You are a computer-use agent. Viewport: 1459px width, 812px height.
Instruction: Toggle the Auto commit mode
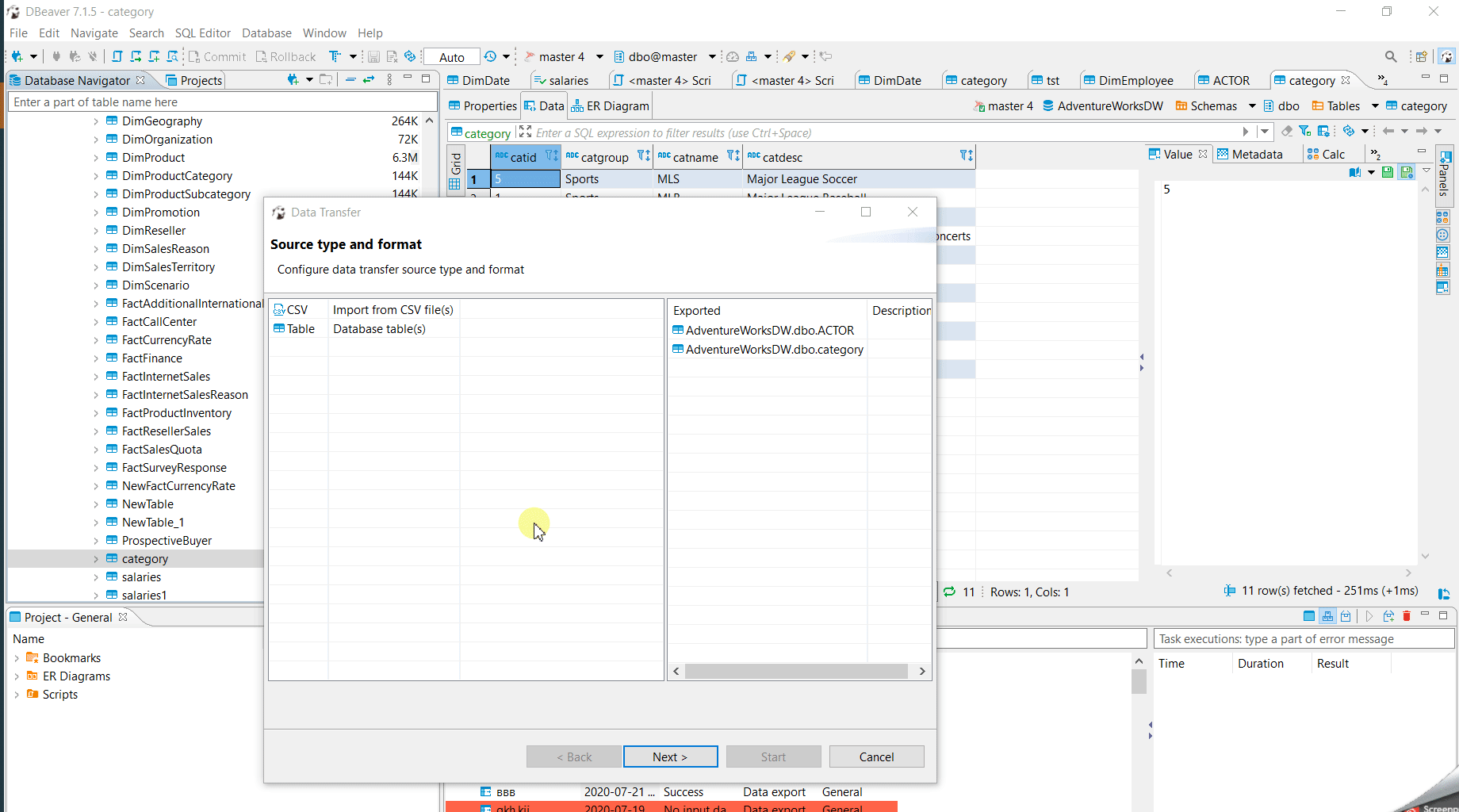point(451,56)
